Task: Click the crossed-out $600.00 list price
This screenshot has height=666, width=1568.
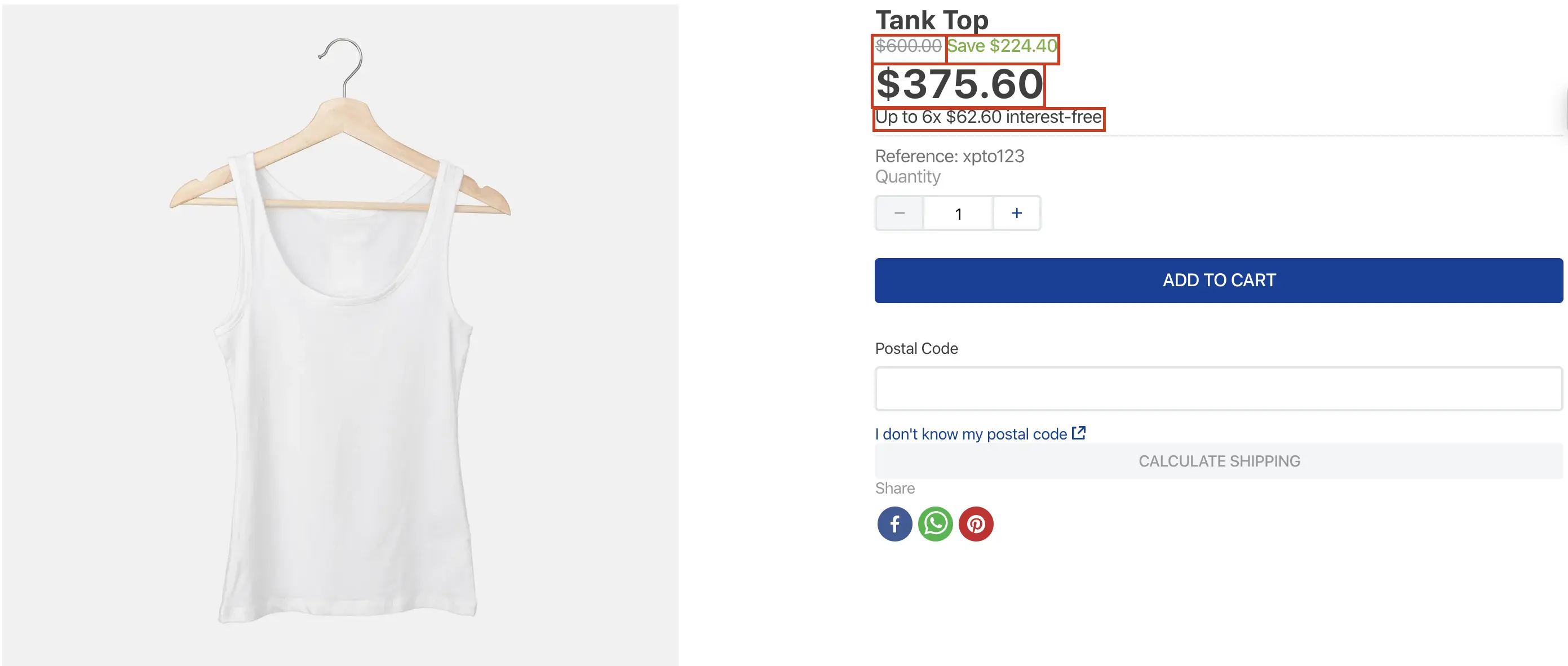Action: point(908,46)
